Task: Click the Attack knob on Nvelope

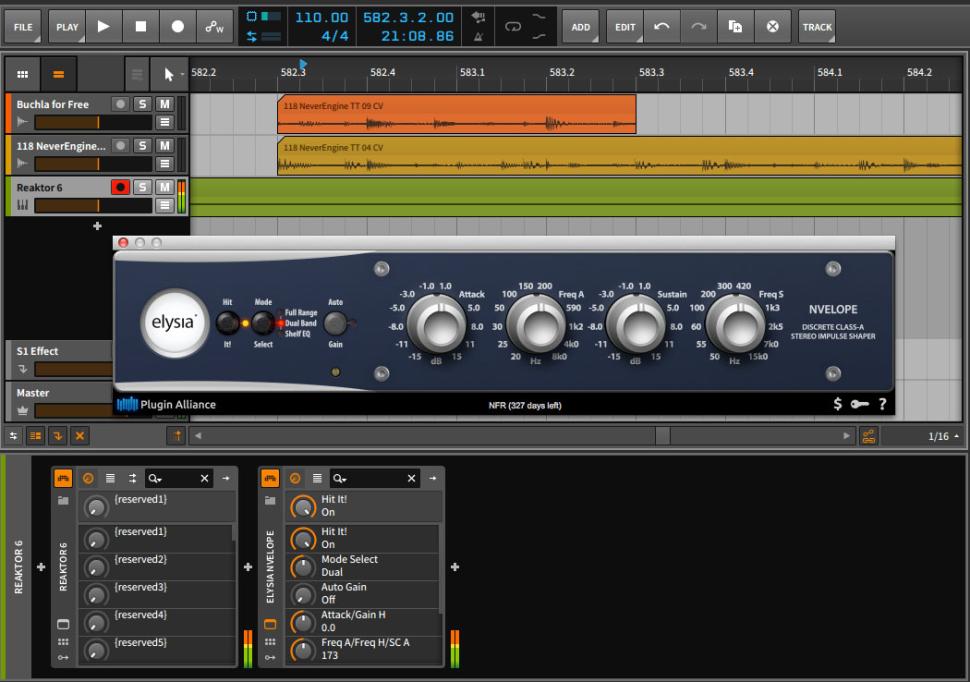Action: point(437,324)
